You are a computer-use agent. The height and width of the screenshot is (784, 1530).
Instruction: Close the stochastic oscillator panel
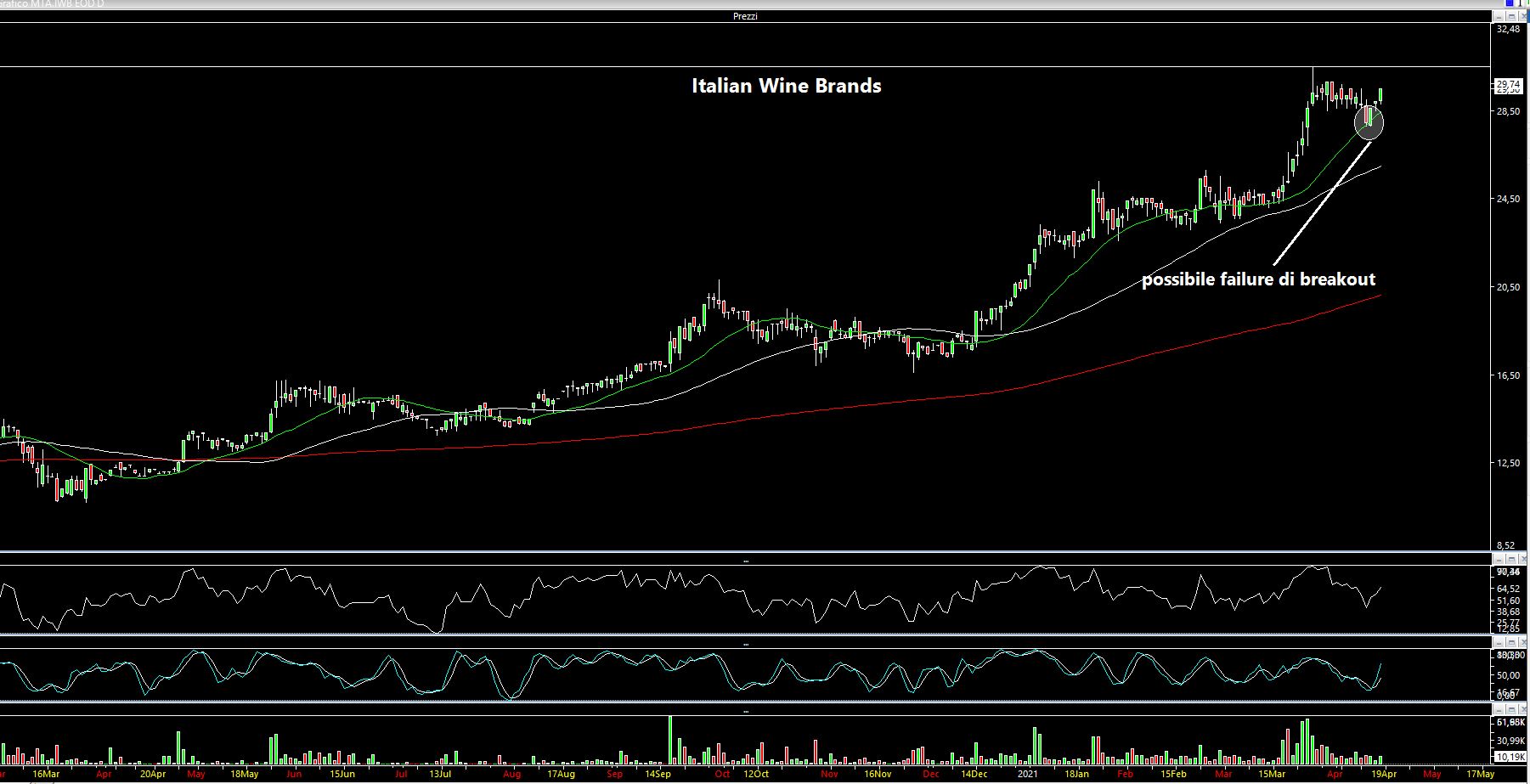1523,642
